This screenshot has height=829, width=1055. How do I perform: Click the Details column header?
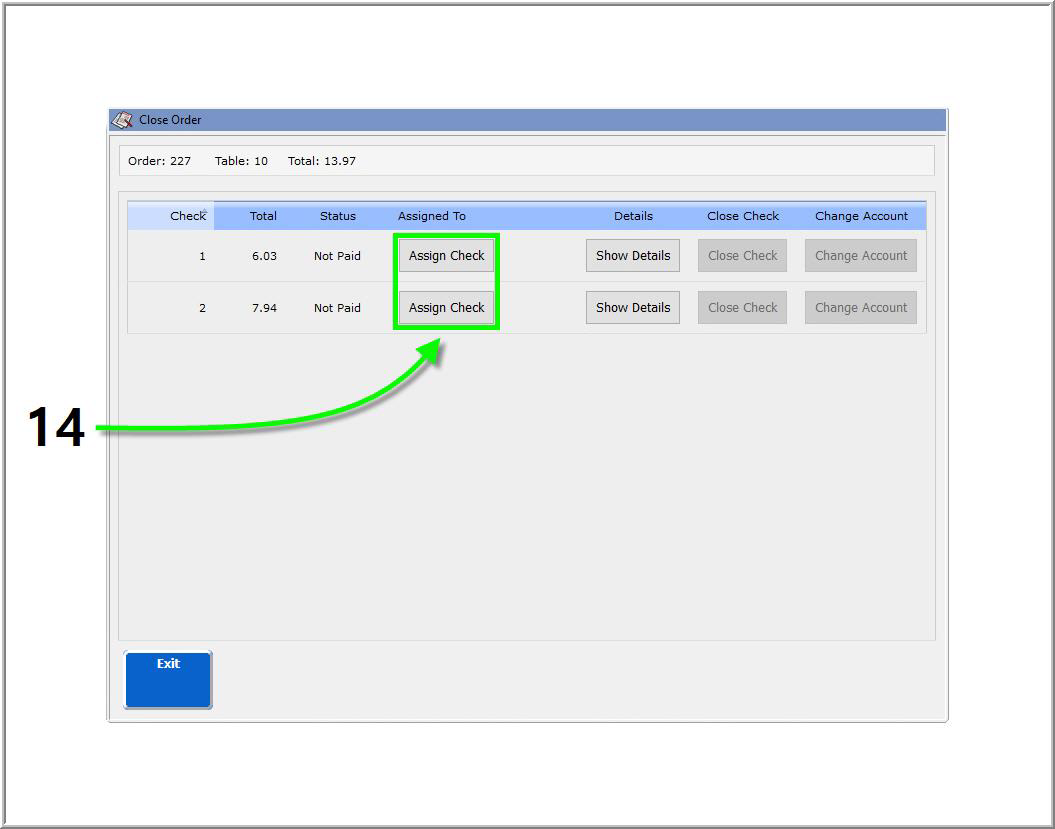coord(633,216)
